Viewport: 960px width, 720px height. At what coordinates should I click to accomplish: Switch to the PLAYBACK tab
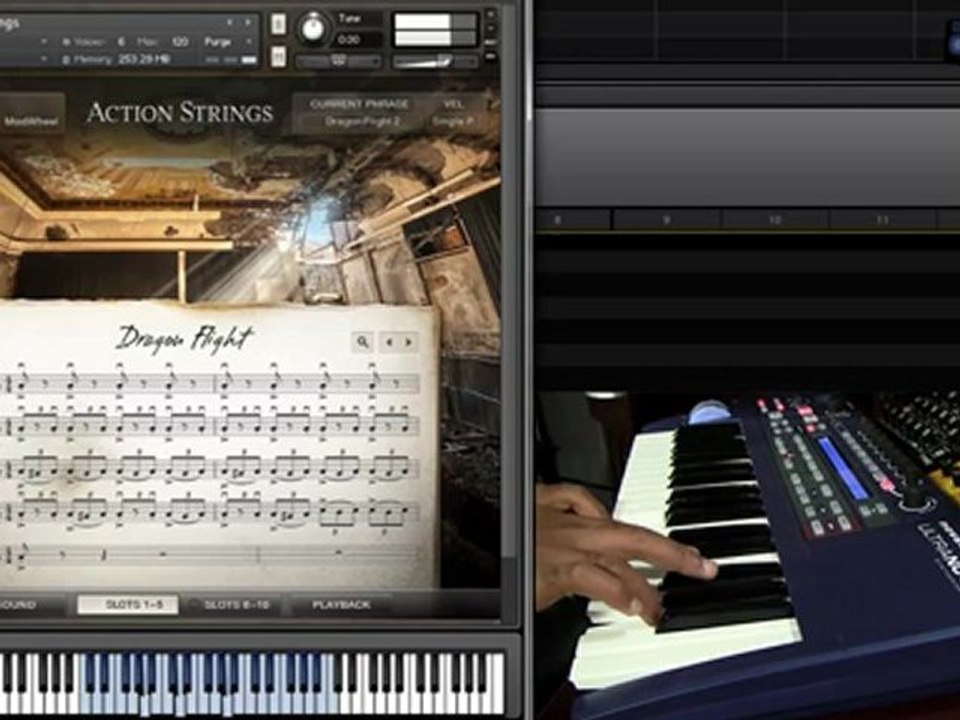tap(342, 605)
